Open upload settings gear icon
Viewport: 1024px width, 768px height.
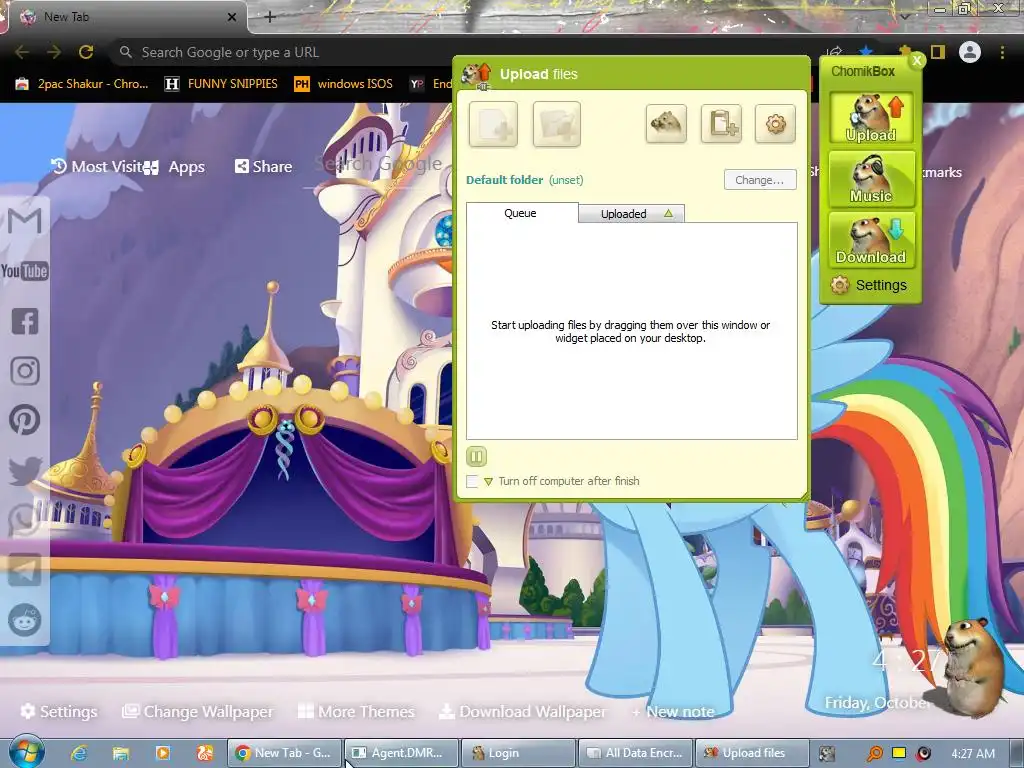[775, 123]
